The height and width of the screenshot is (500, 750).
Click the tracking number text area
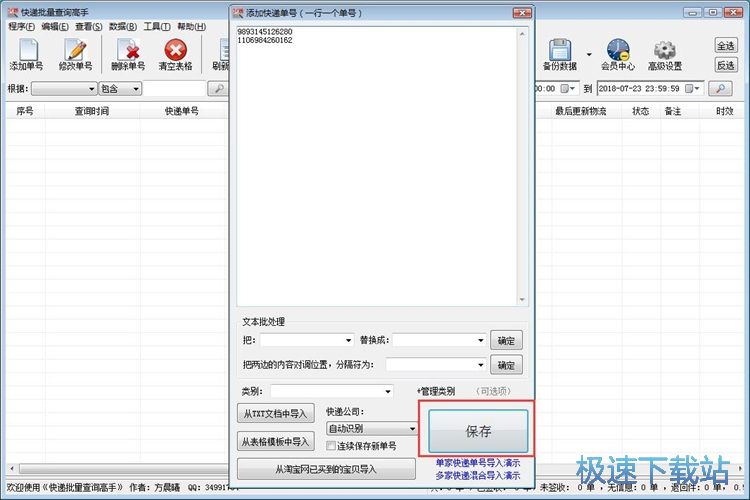376,167
